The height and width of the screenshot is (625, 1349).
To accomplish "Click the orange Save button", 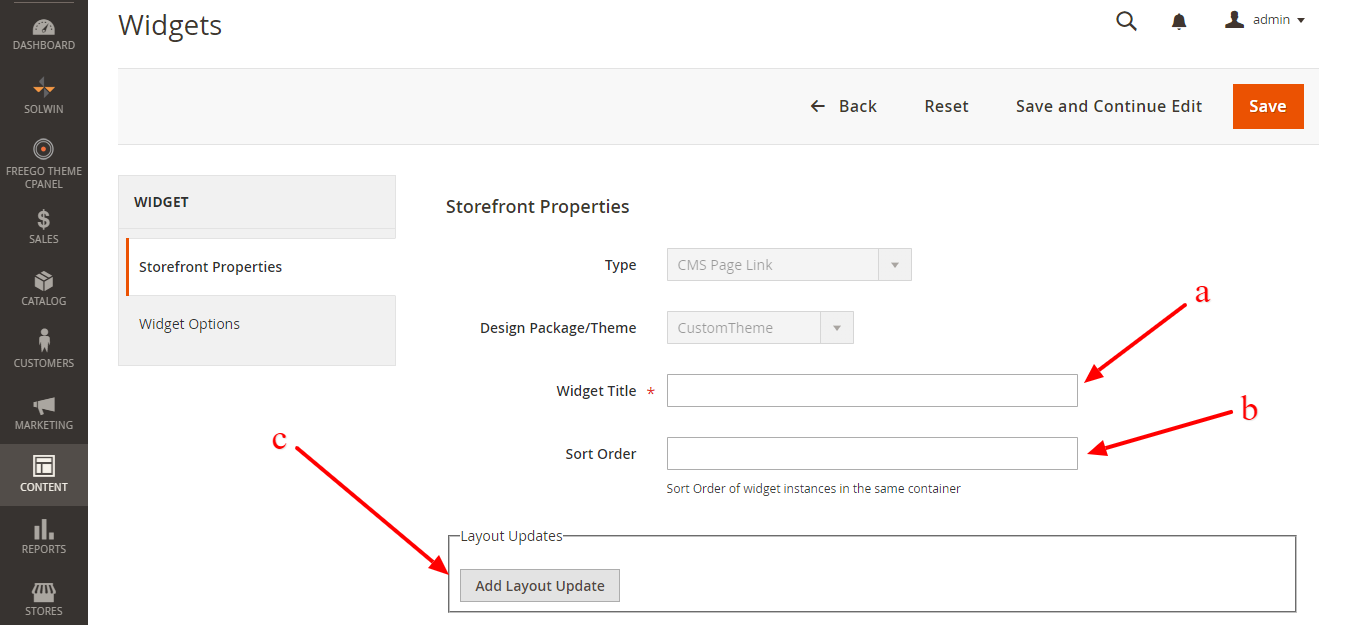I will 1268,106.
